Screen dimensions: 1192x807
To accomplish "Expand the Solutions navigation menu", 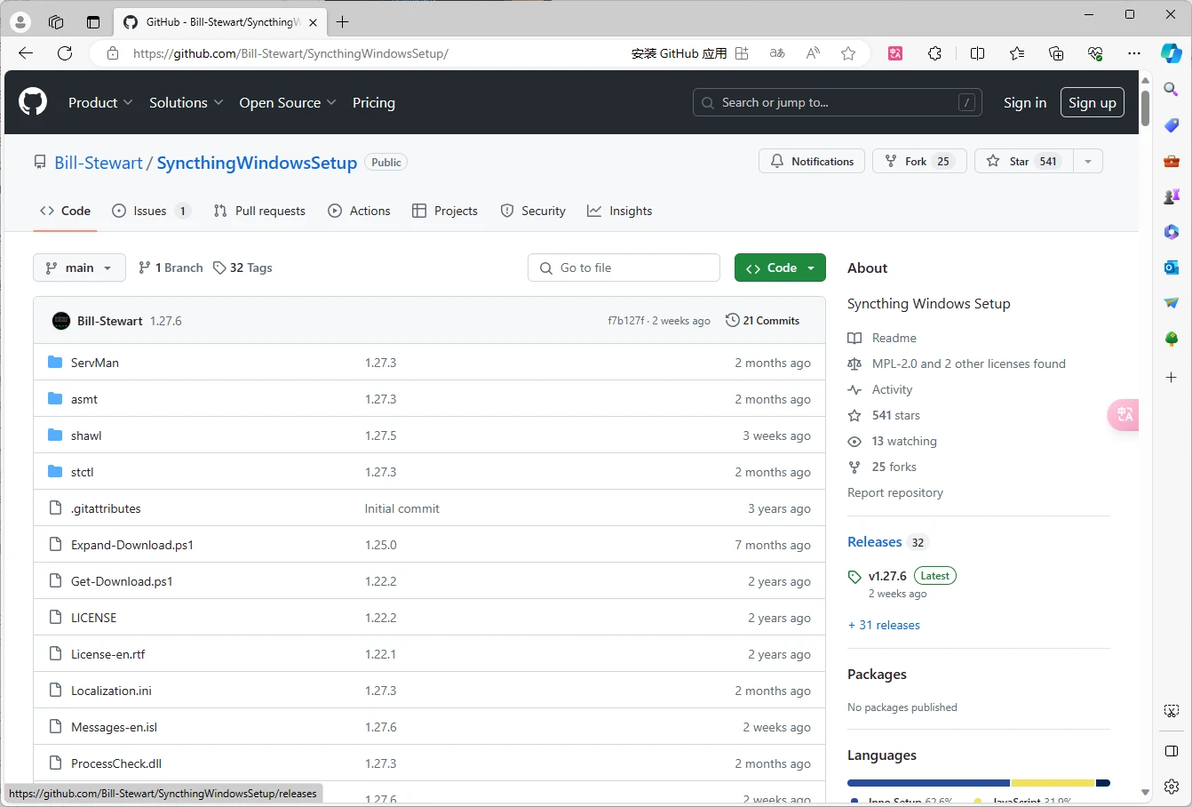I will (x=186, y=103).
